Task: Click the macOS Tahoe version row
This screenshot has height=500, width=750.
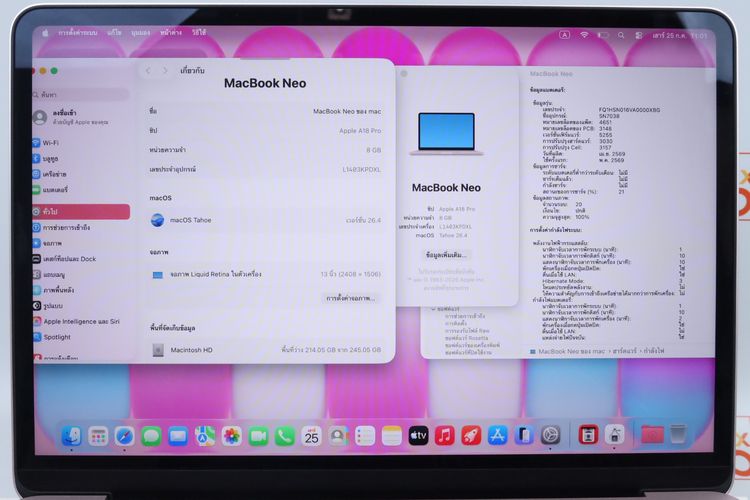Action: pos(266,220)
